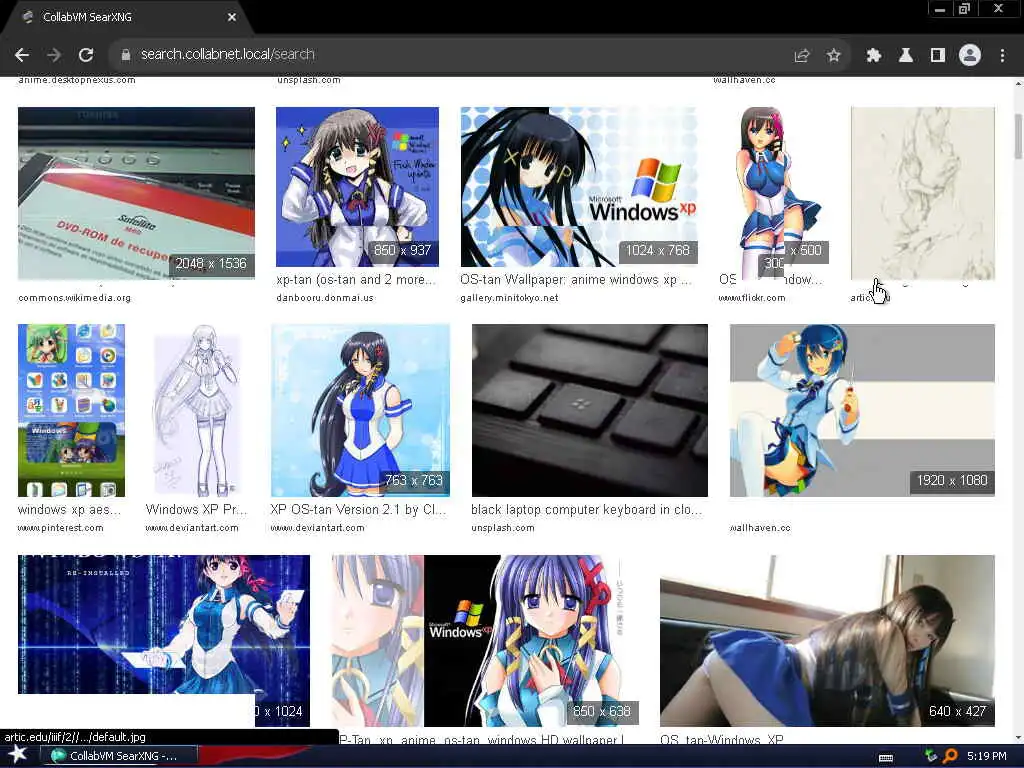Close the CollabVM SearXNG tab

[232, 17]
